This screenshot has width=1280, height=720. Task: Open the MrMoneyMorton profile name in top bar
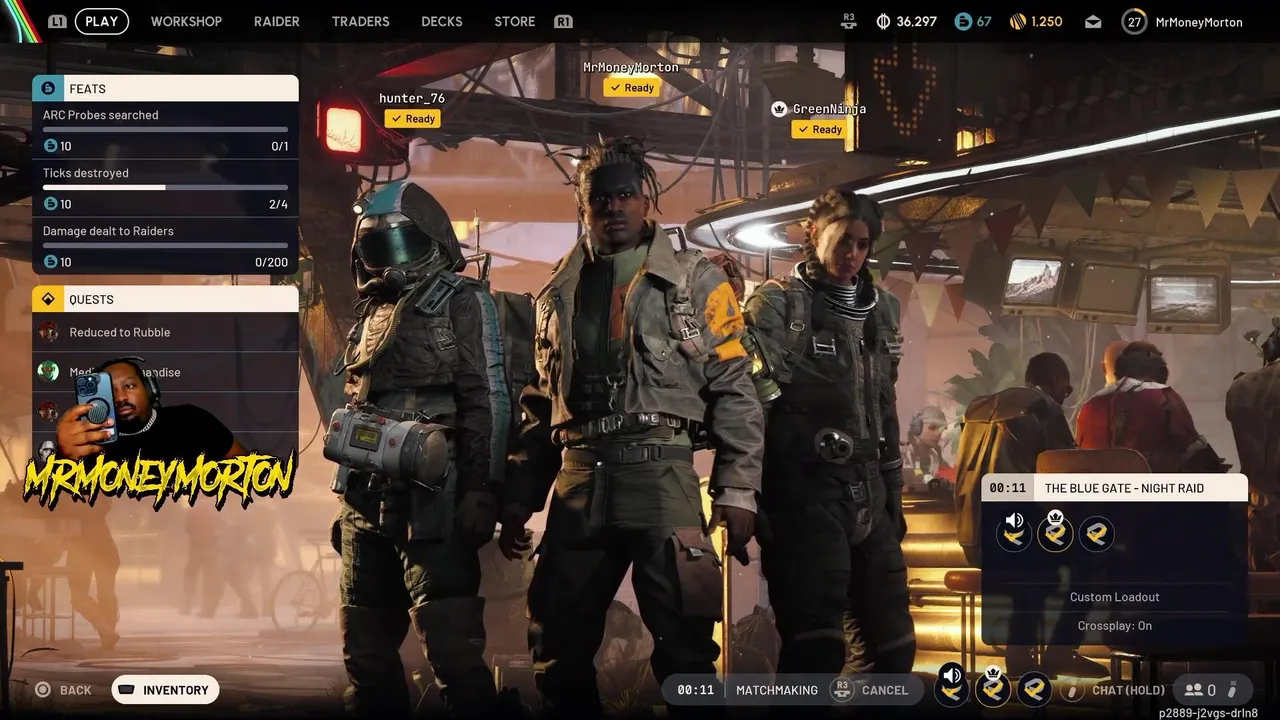(x=1199, y=22)
